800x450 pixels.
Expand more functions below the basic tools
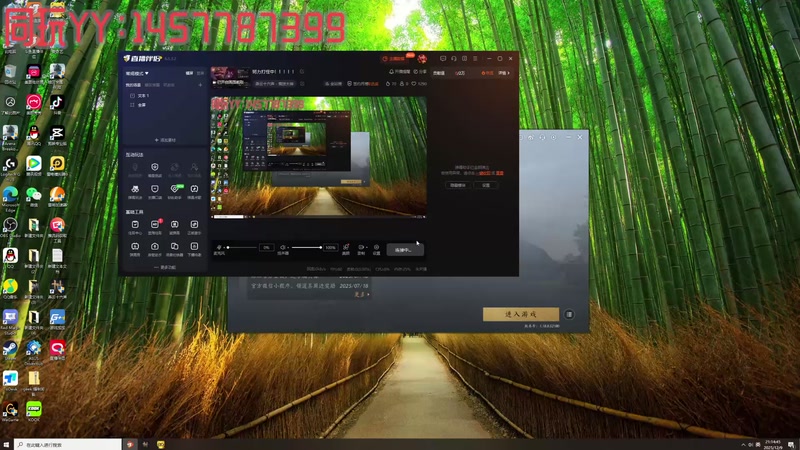pyautogui.click(x=165, y=267)
